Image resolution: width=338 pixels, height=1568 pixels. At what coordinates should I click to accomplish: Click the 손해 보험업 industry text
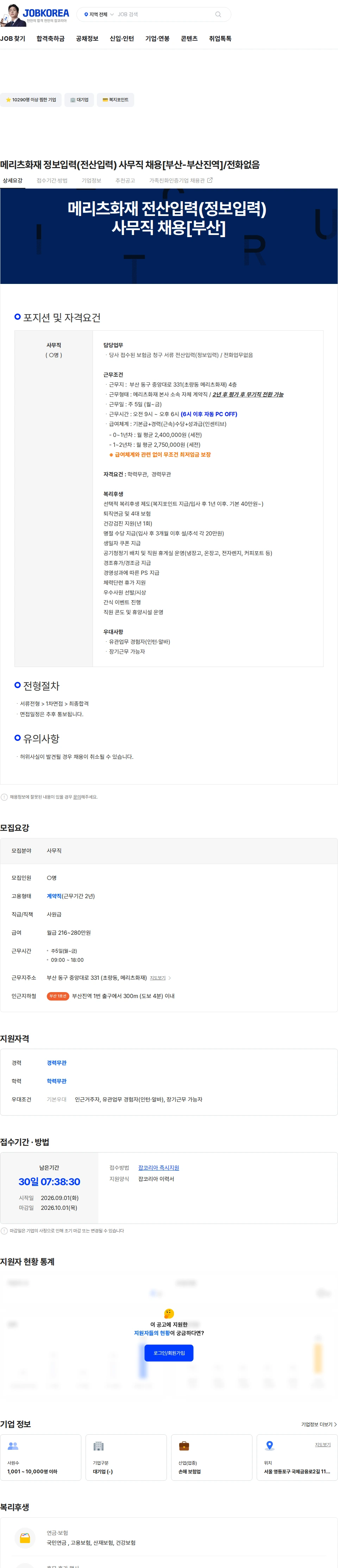pyautogui.click(x=189, y=1471)
